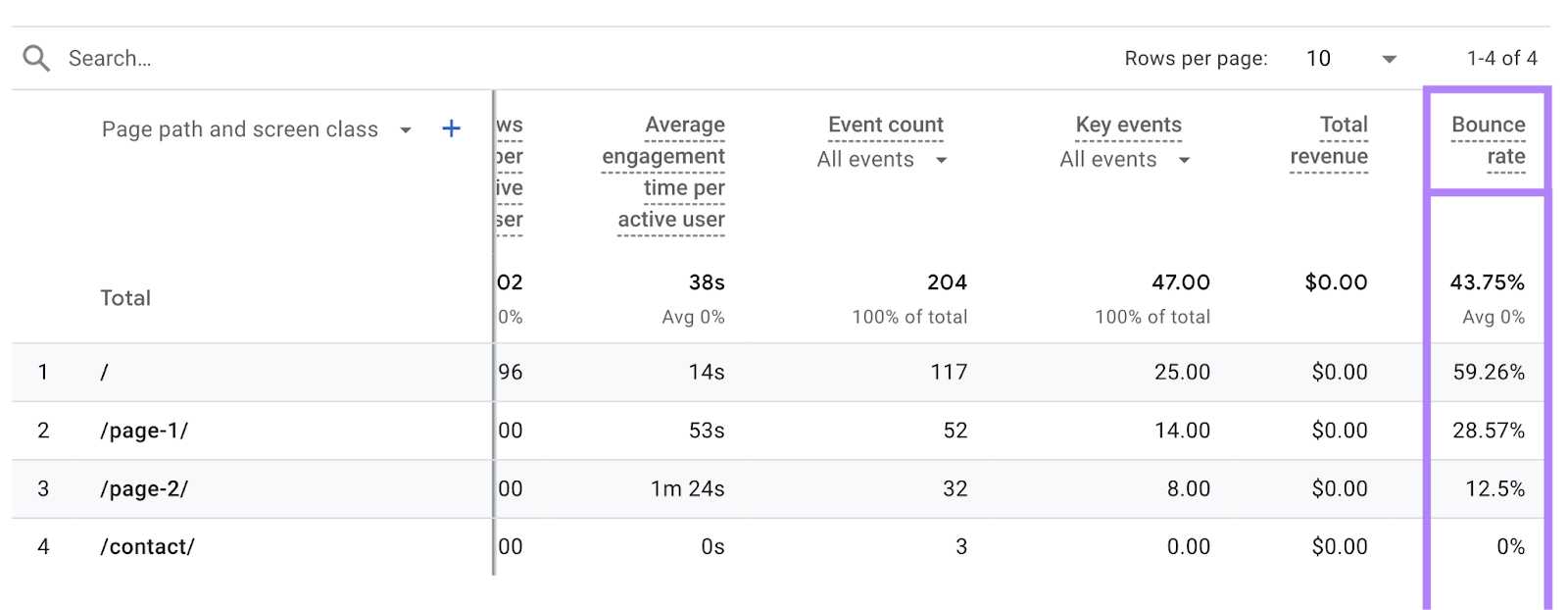Click the 43.75% total bounce rate value
Screen dimensions: 1568x610
[x=1488, y=282]
